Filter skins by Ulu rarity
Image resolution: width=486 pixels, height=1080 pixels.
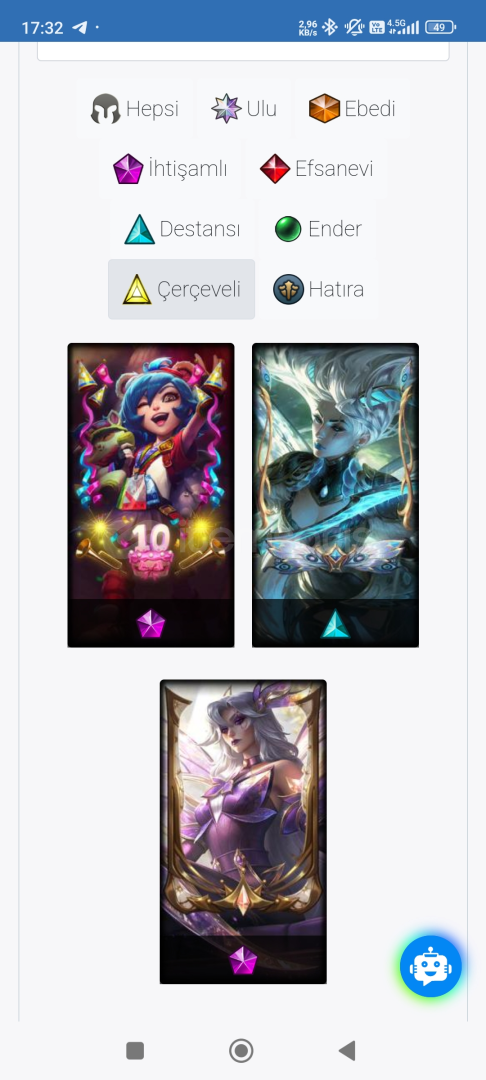pyautogui.click(x=244, y=109)
